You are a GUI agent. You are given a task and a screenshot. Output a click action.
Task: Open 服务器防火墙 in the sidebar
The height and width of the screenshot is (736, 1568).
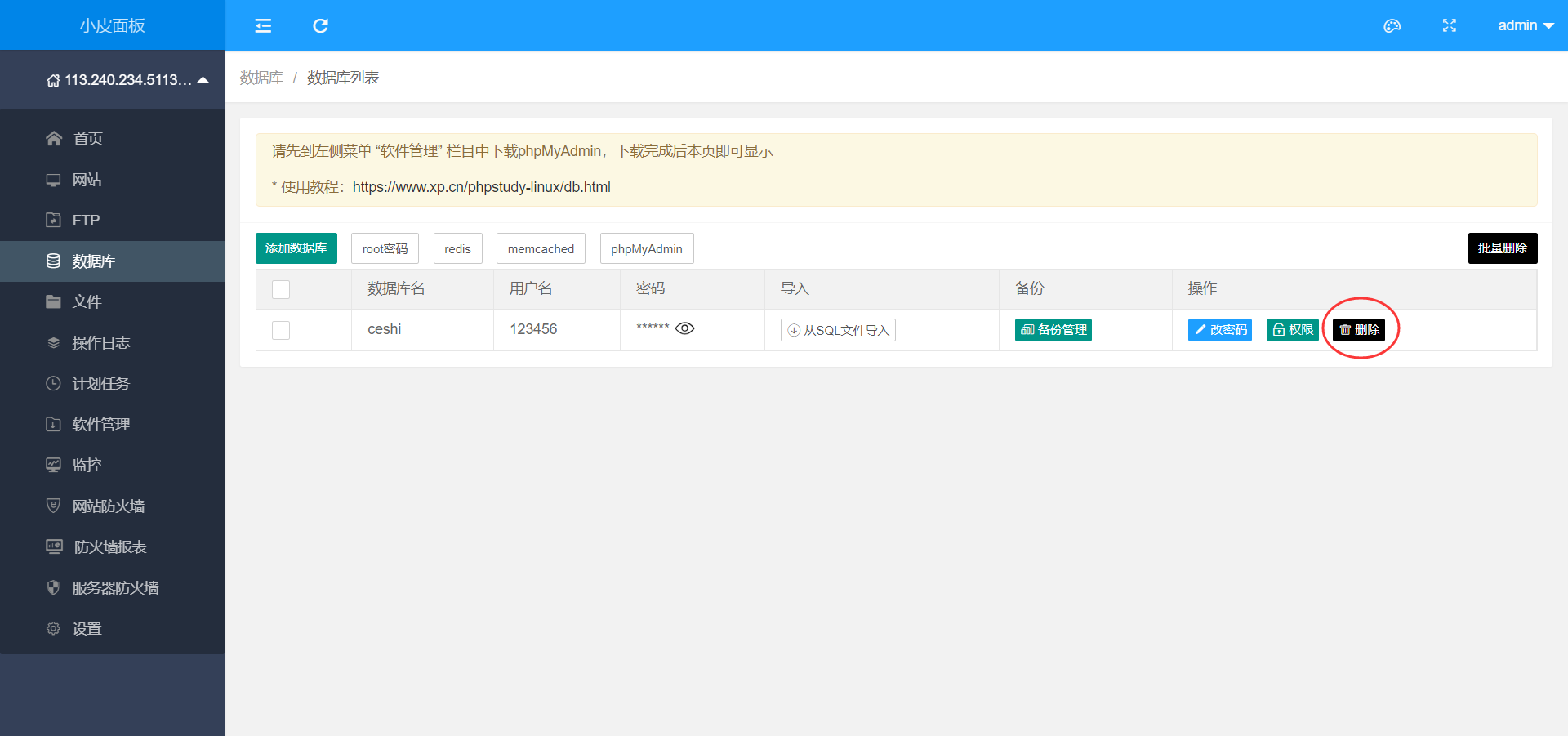[112, 588]
